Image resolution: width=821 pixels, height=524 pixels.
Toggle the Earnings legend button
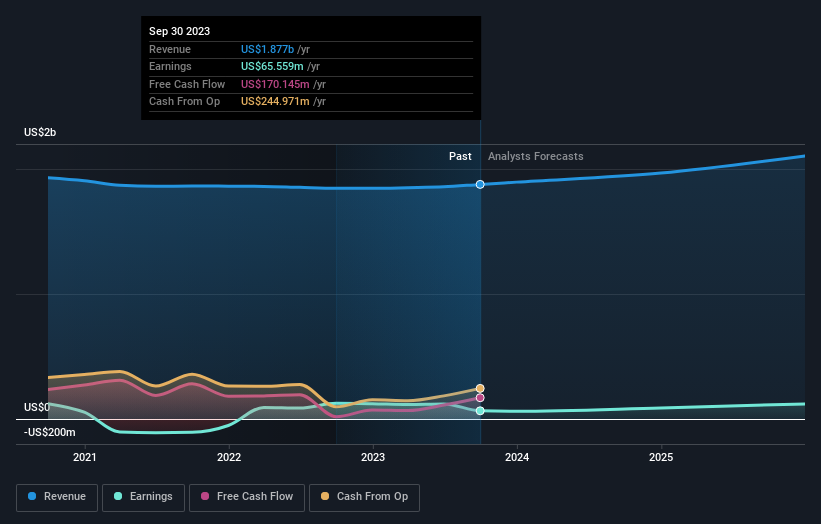[143, 497]
